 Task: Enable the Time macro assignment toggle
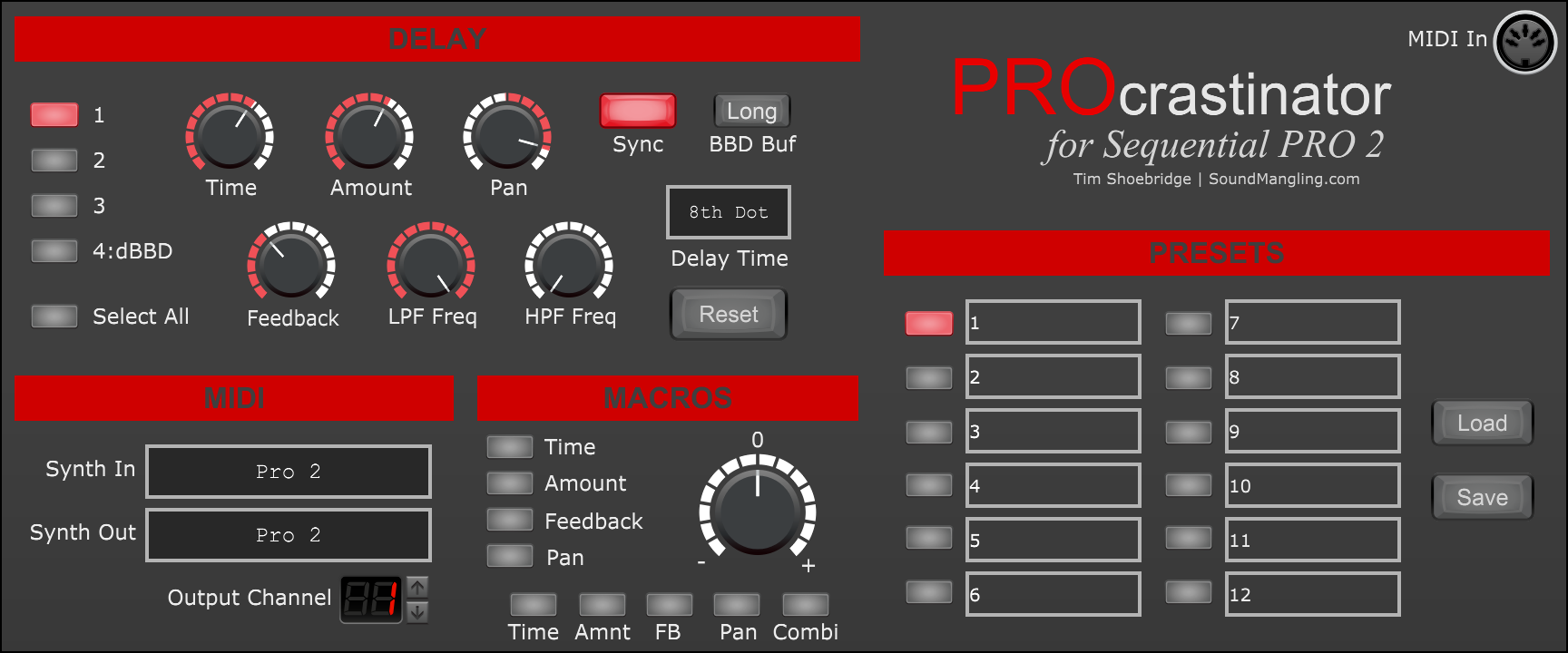pyautogui.click(x=510, y=446)
